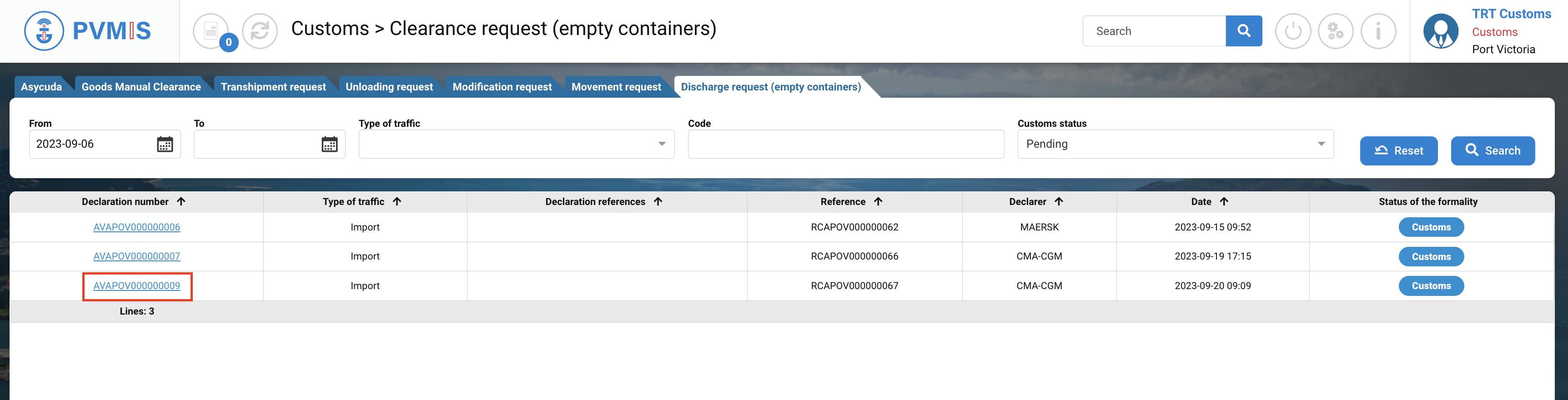
Task: Click the Code input field
Action: [845, 144]
